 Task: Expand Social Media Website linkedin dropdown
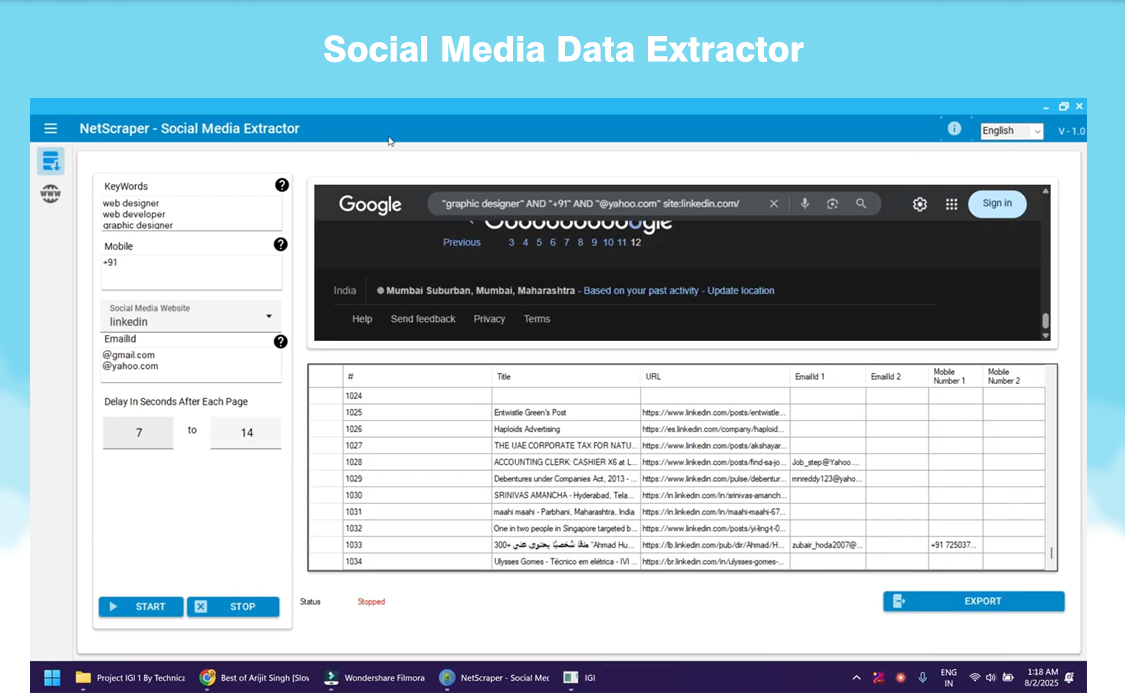(191, 316)
